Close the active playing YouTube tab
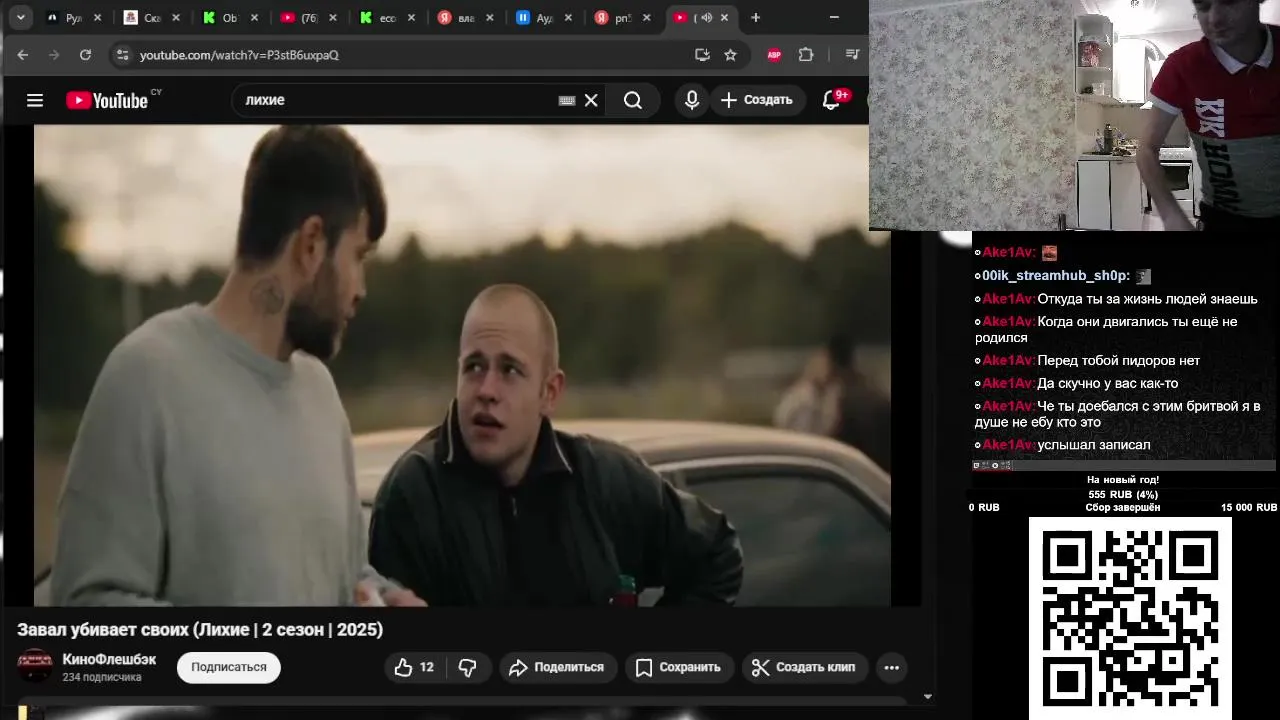 [724, 18]
